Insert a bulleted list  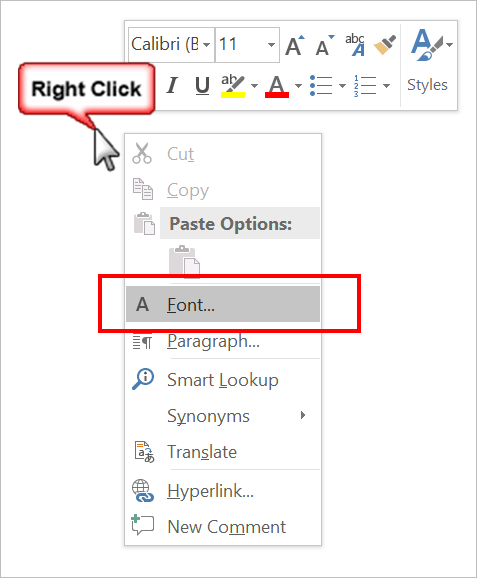[x=321, y=86]
